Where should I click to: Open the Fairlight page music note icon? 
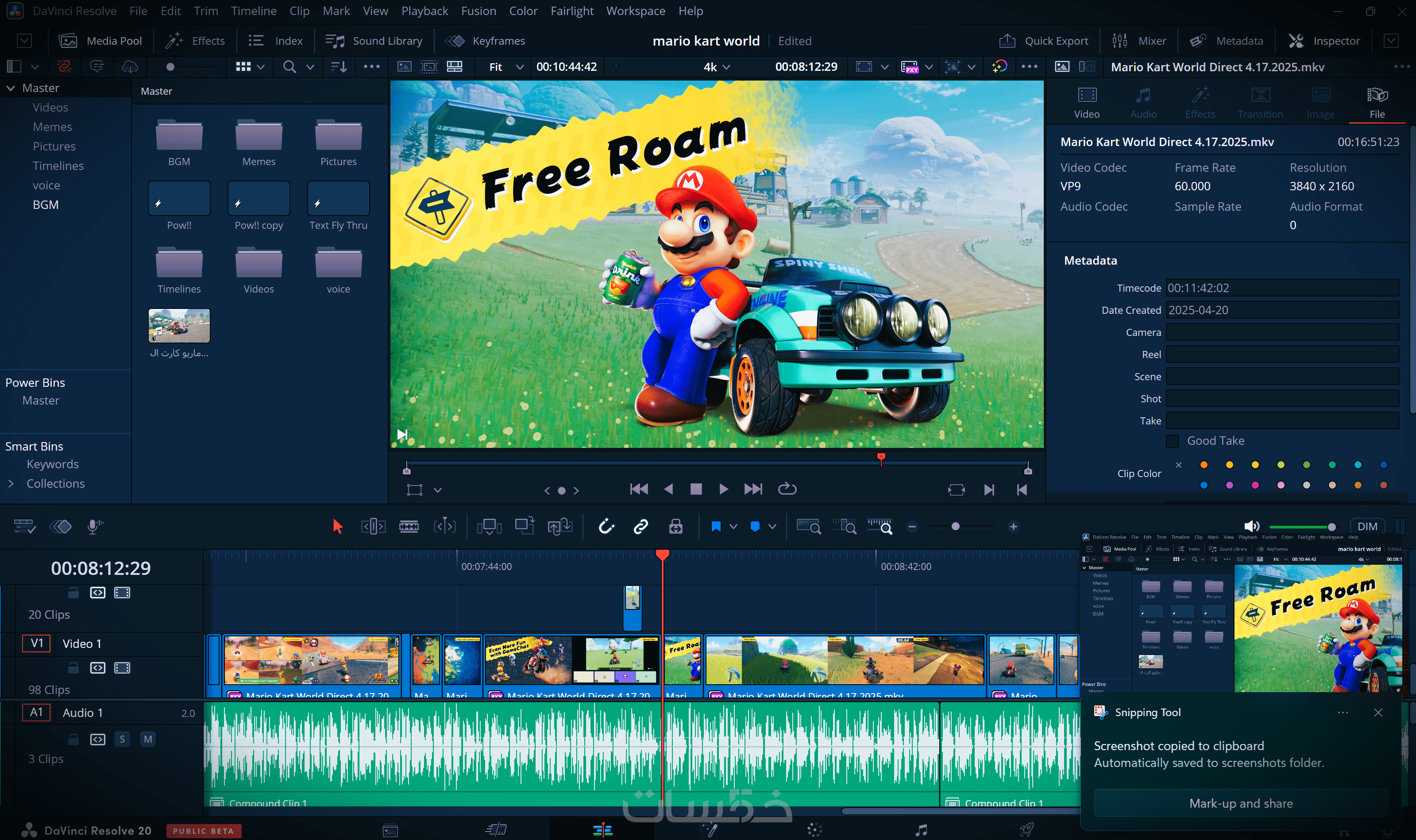[x=922, y=830]
